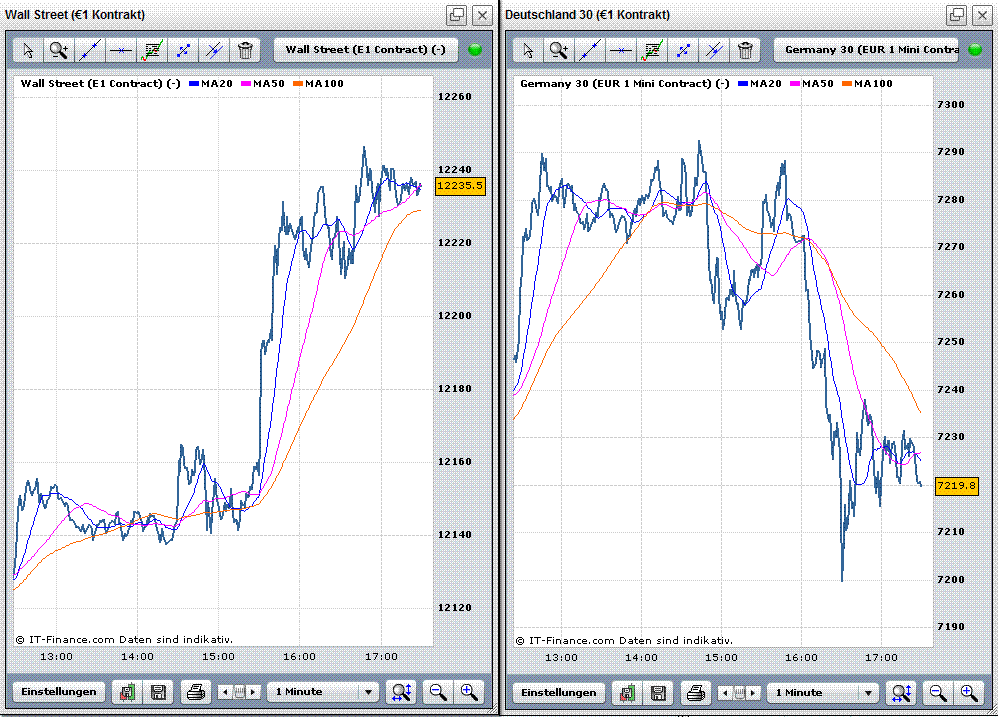Zoom in on the Wall Street chart

[469, 692]
